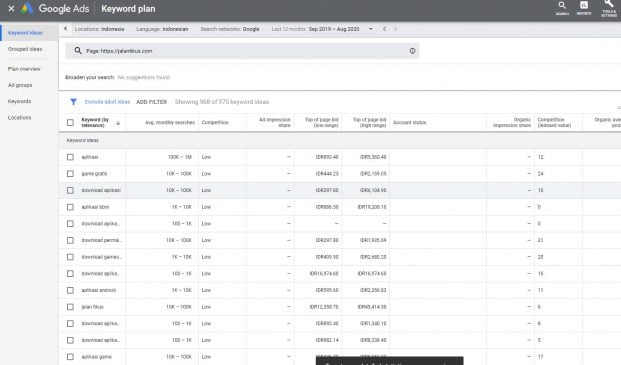Screen dimensions: 621x365
Task: Click 'No suggestions found' text
Action: (144, 77)
